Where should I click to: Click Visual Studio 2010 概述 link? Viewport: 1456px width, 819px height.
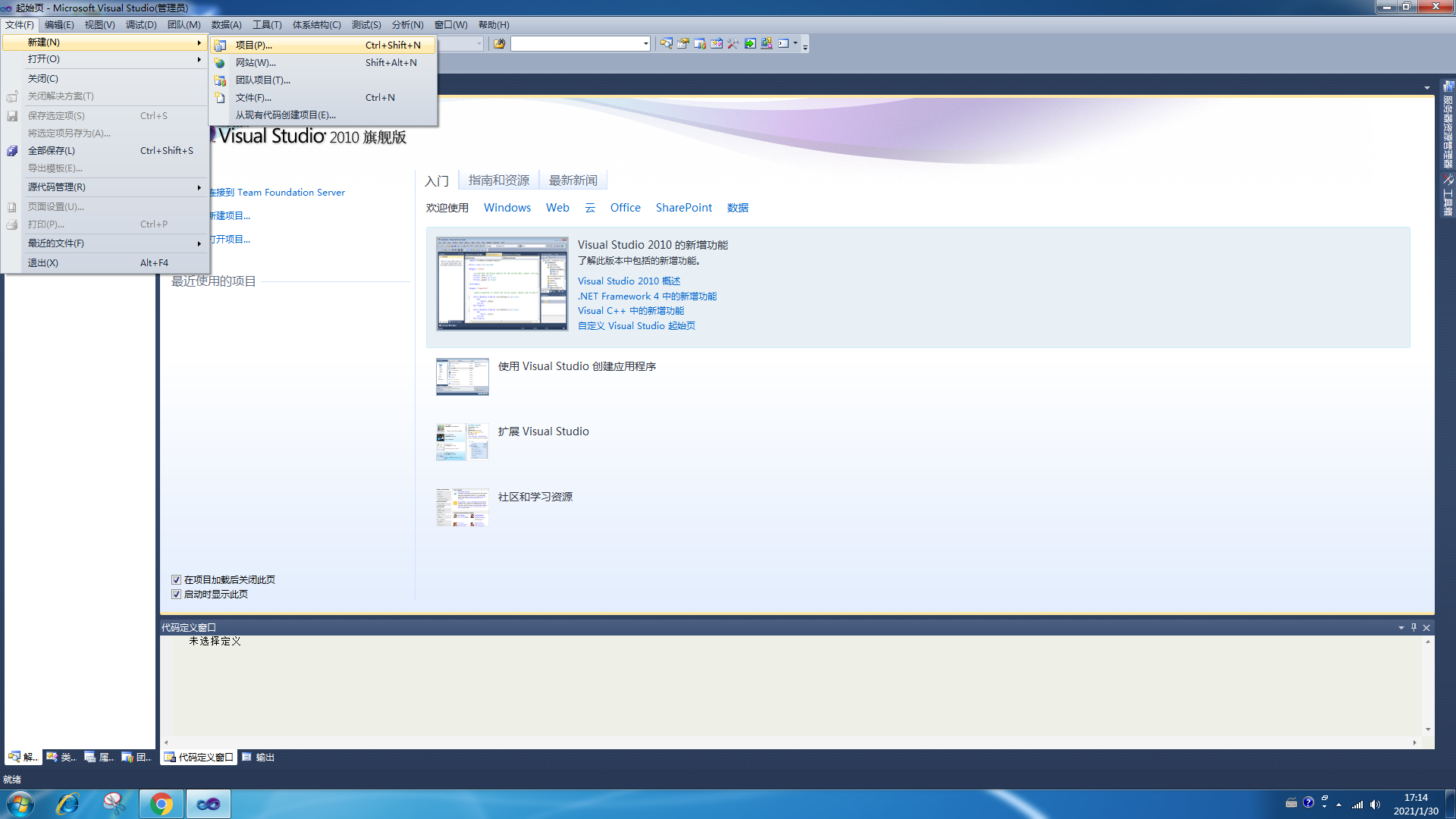(629, 281)
